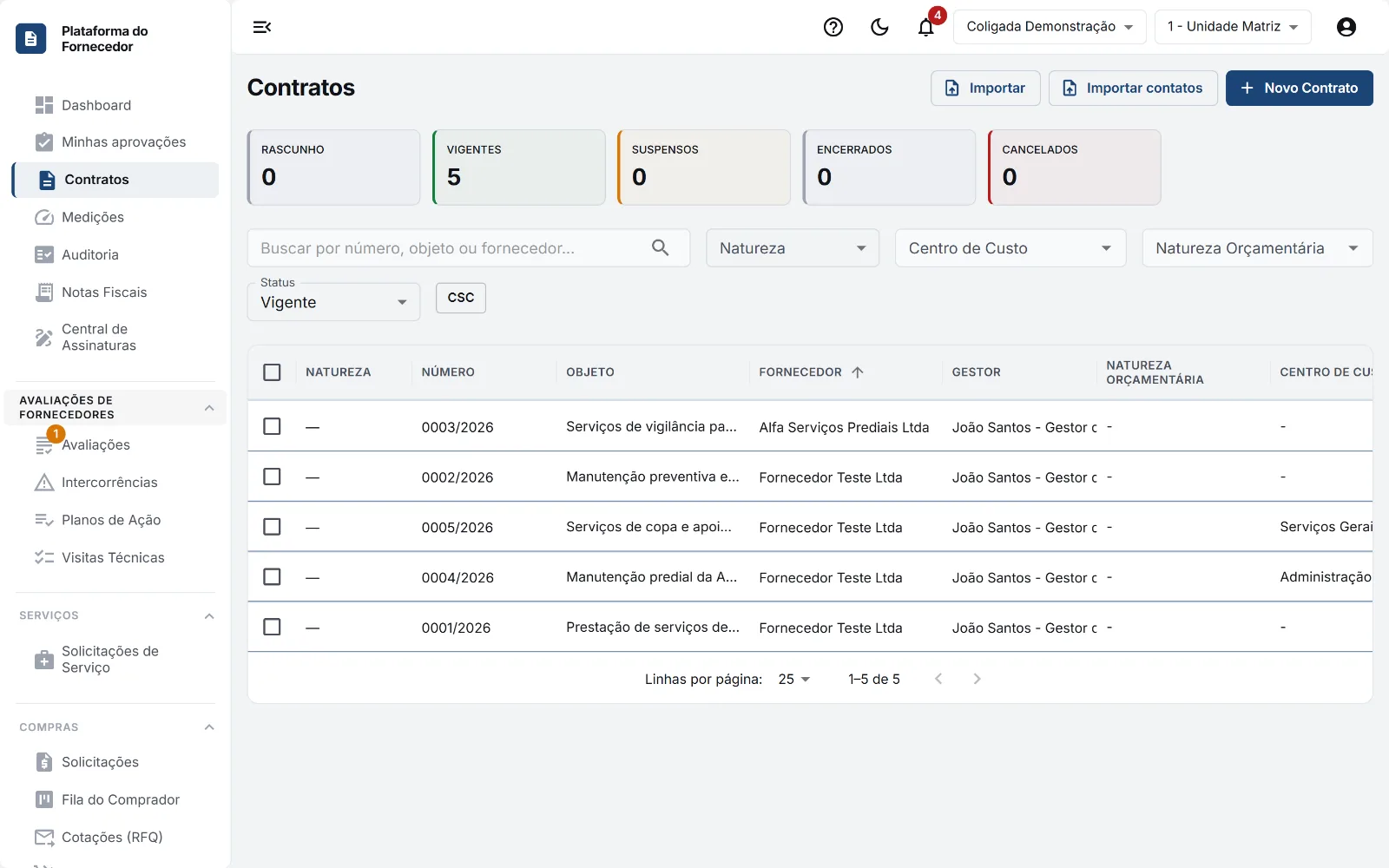The image size is (1389, 868).
Task: Open the Natureza filter dropdown
Action: (793, 248)
